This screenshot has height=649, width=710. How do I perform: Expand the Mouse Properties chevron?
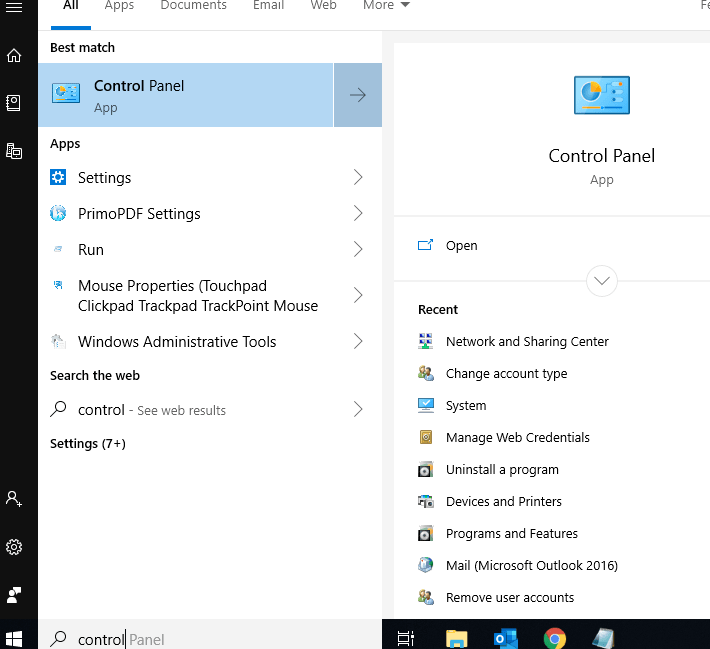pyautogui.click(x=358, y=295)
